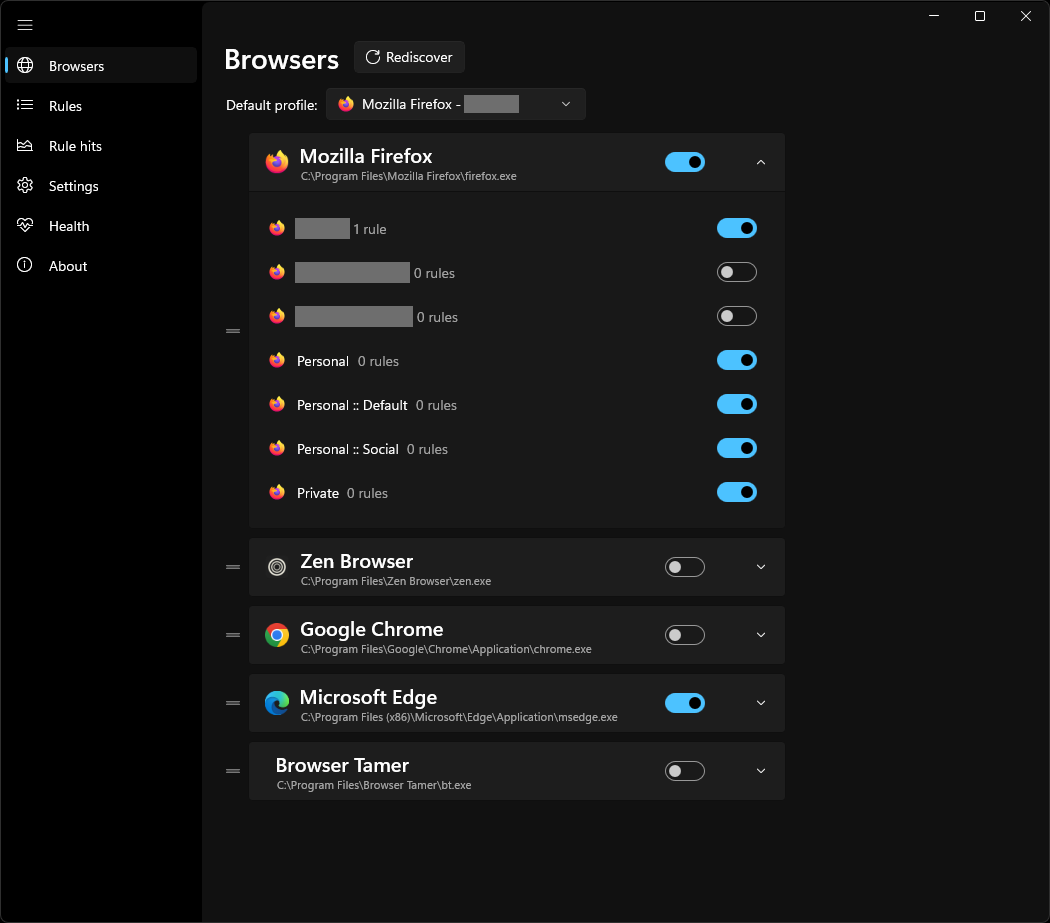This screenshot has width=1050, height=923.
Task: Click the firefox.exe path text
Action: (408, 176)
